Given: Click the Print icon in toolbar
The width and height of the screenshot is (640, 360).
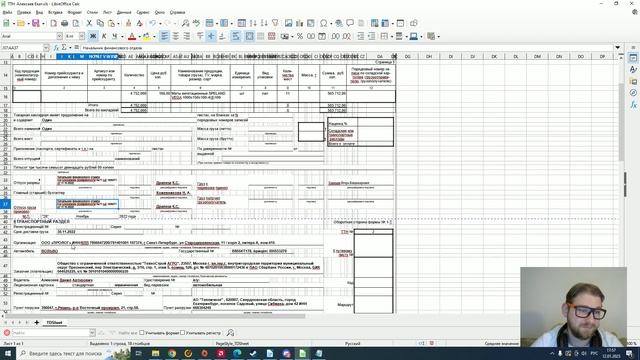Looking at the screenshot, I should tap(64, 23).
